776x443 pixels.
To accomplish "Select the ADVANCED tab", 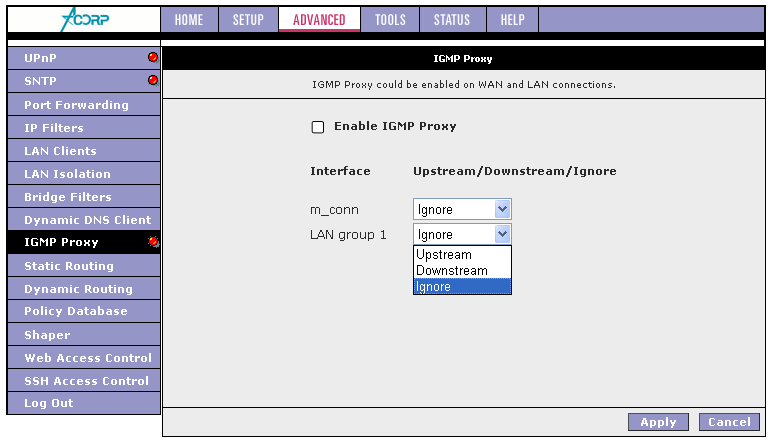I will [319, 20].
